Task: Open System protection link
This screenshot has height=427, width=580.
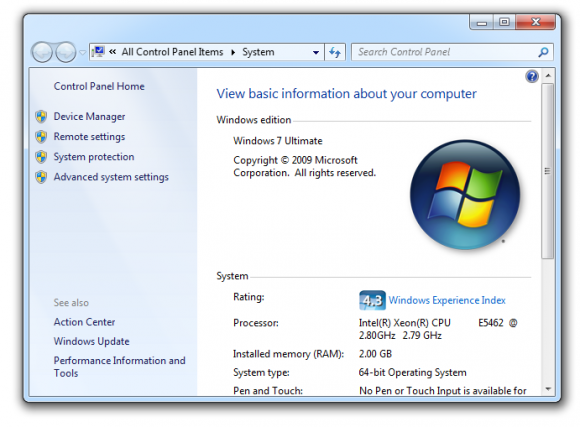Action: 94,157
